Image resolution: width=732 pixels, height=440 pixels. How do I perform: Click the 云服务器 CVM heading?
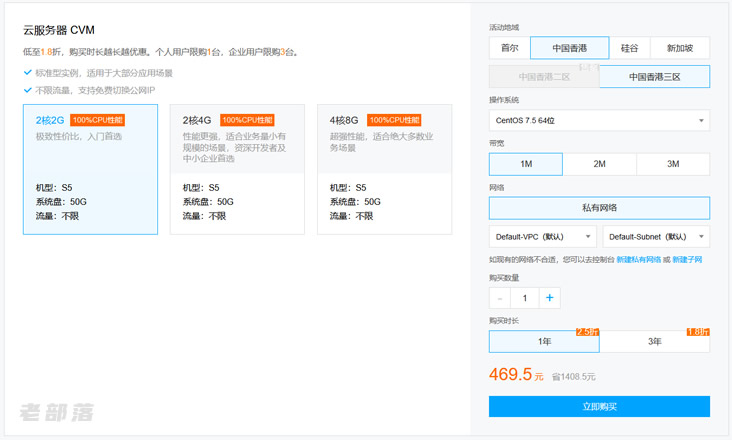pyautogui.click(x=59, y=30)
